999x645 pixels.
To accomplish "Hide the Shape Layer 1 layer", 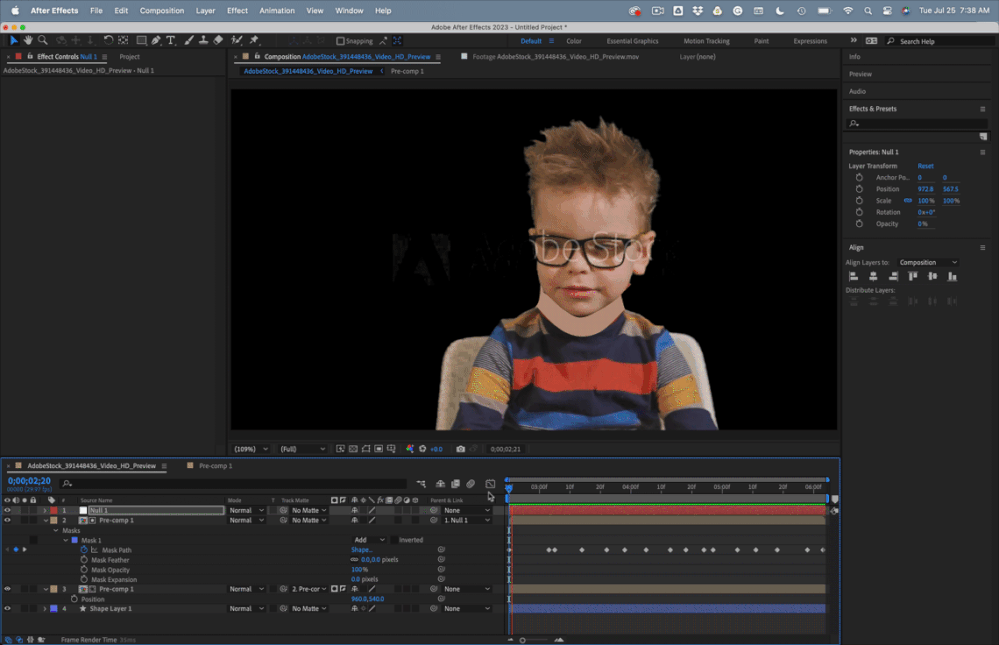I will click(x=7, y=608).
